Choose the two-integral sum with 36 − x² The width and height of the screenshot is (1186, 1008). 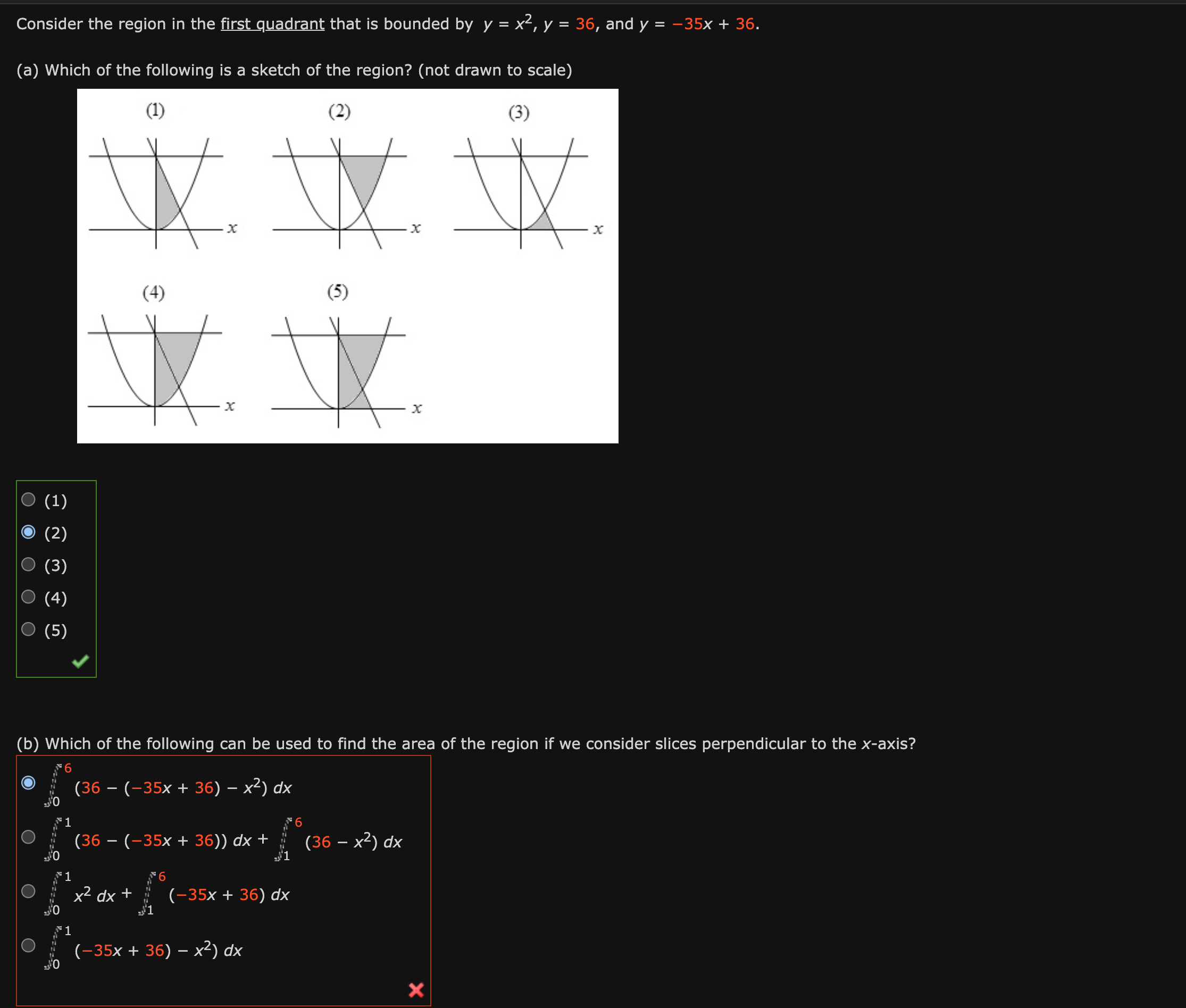28,837
